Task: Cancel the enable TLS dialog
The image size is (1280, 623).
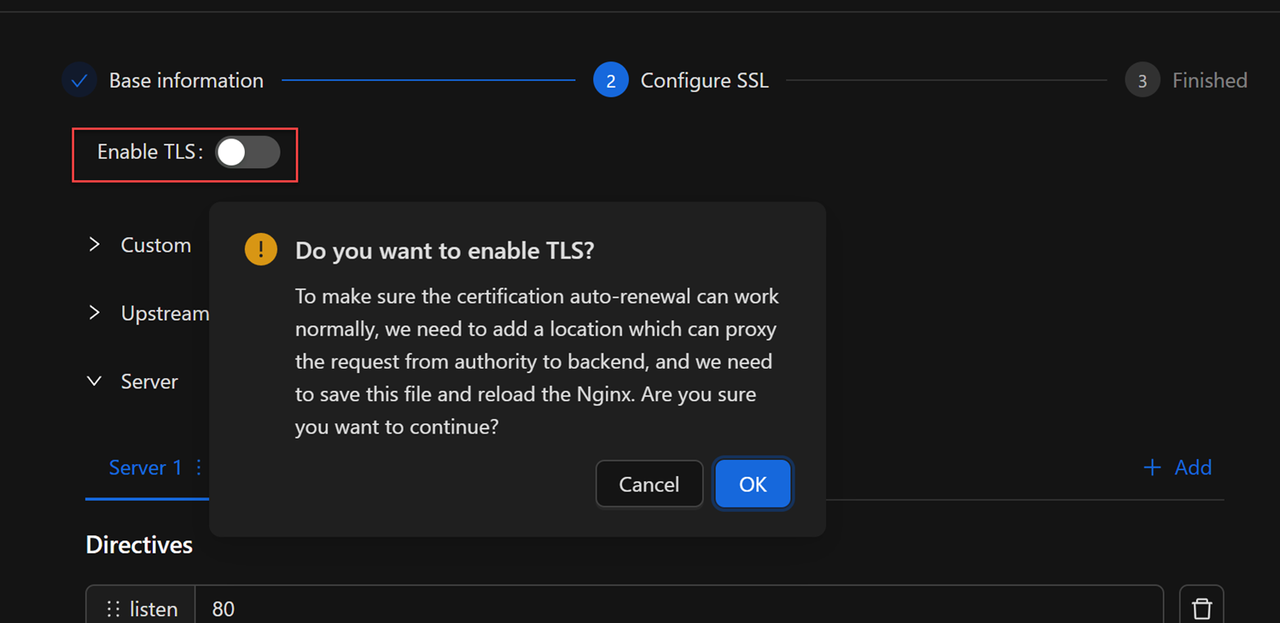Action: 648,483
